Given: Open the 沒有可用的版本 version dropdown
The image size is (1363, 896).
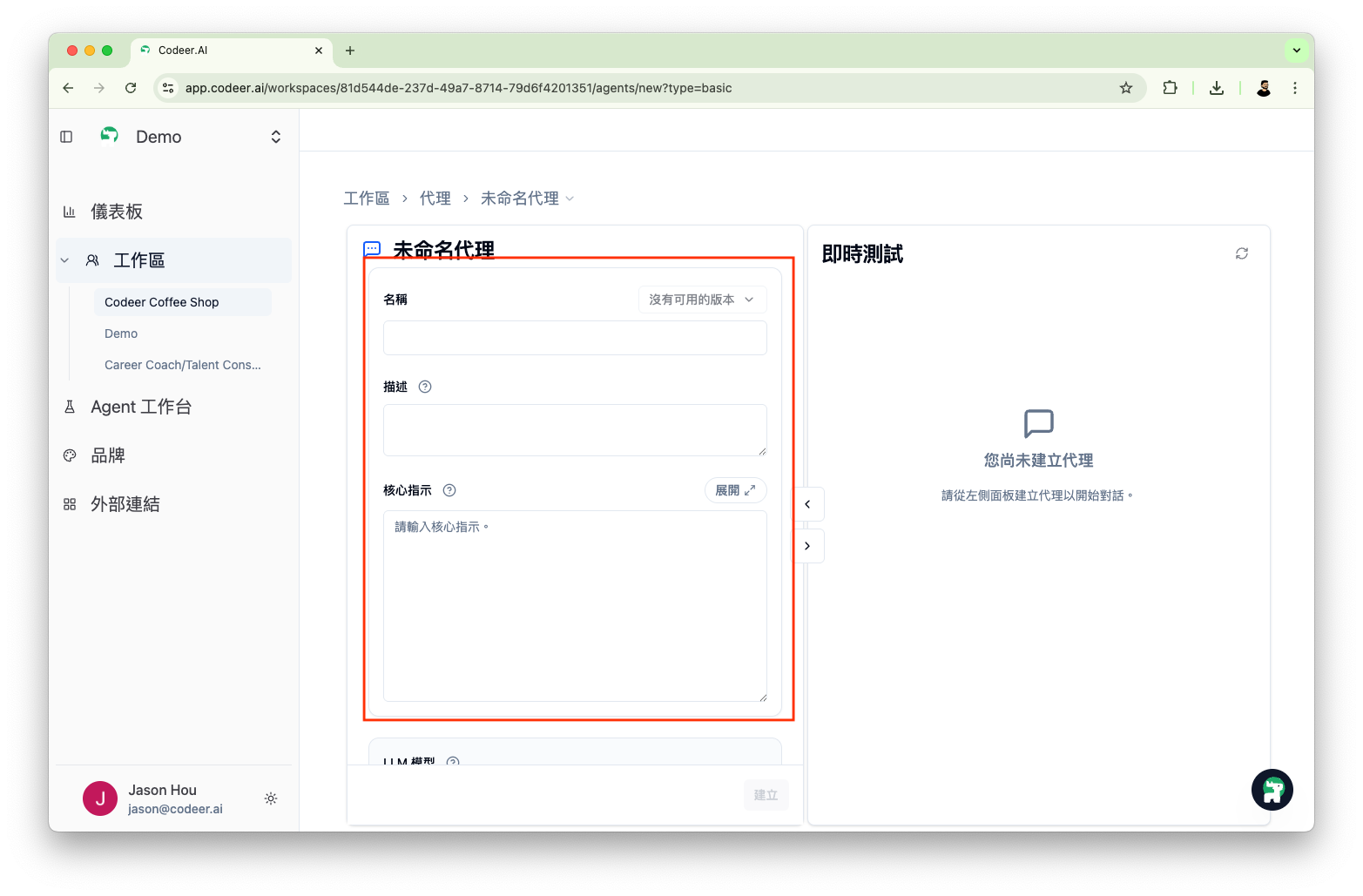Looking at the screenshot, I should [x=702, y=300].
